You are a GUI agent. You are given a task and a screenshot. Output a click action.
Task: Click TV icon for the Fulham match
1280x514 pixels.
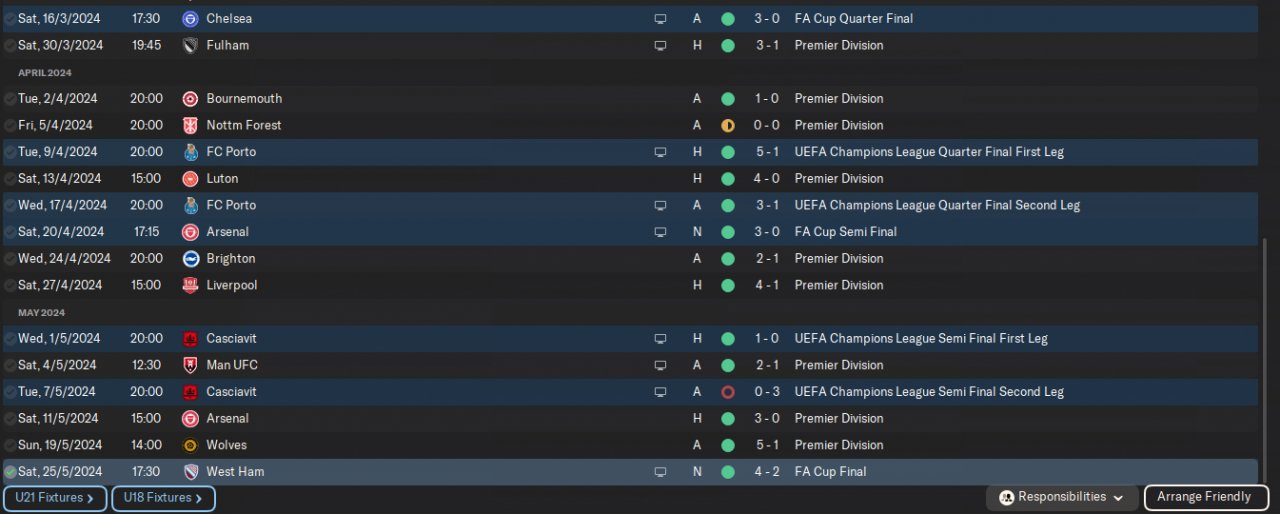tap(660, 45)
